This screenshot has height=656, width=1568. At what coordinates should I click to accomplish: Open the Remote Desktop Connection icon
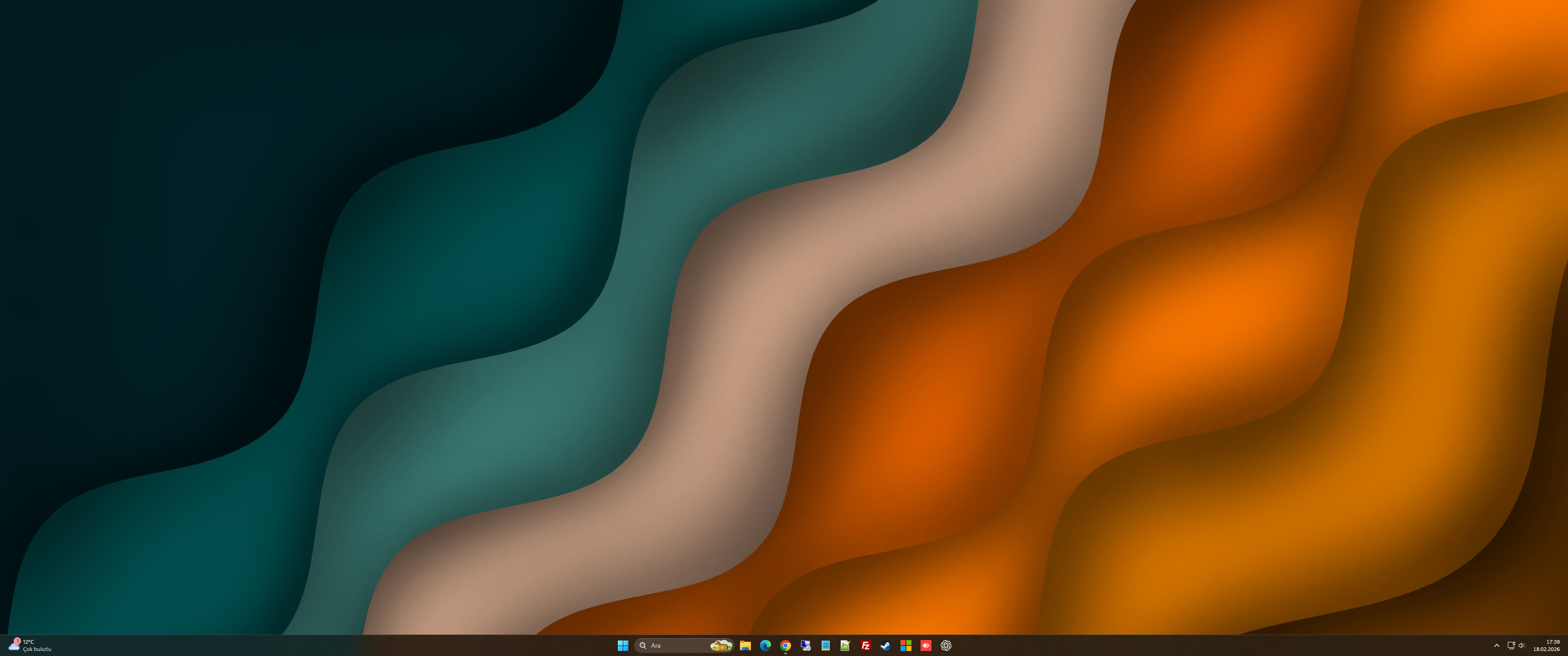point(805,646)
